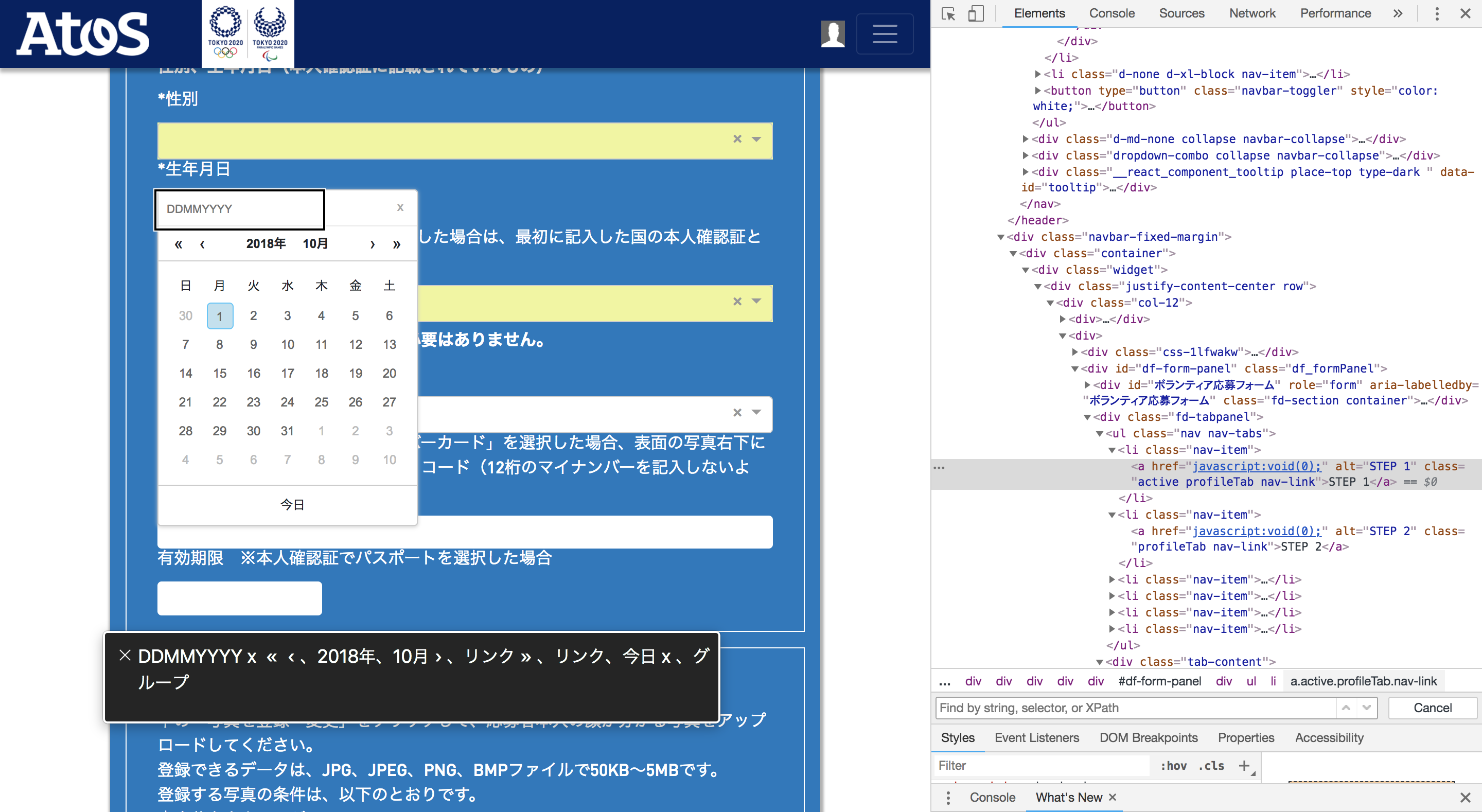The width and height of the screenshot is (1482, 812).
Task: Switch to the Network panel tab
Action: [1252, 13]
